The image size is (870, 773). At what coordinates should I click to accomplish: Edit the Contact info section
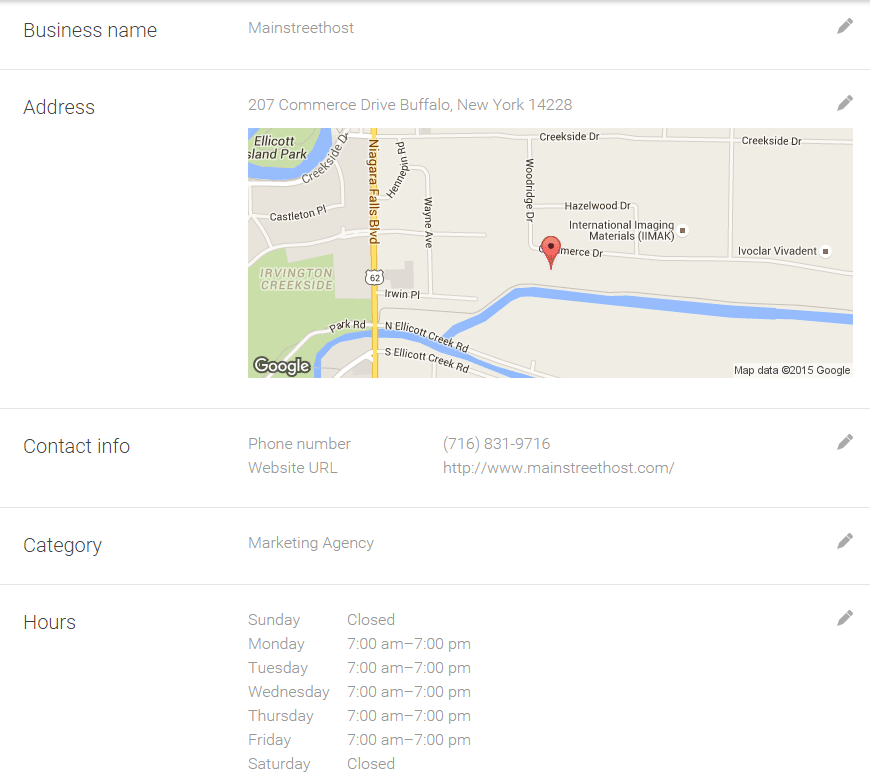point(845,441)
